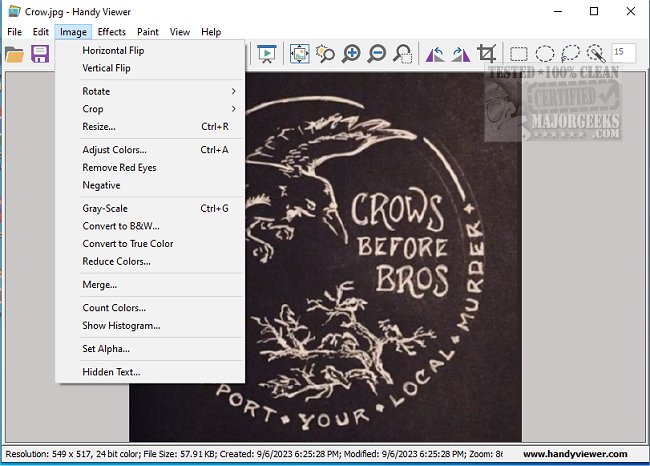650x466 pixels.
Task: Choose lasso freehand selection tool
Action: 570,54
